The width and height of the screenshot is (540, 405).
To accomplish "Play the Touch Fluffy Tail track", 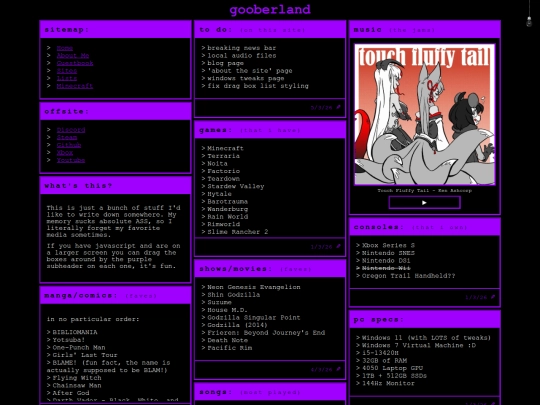I will (424, 202).
